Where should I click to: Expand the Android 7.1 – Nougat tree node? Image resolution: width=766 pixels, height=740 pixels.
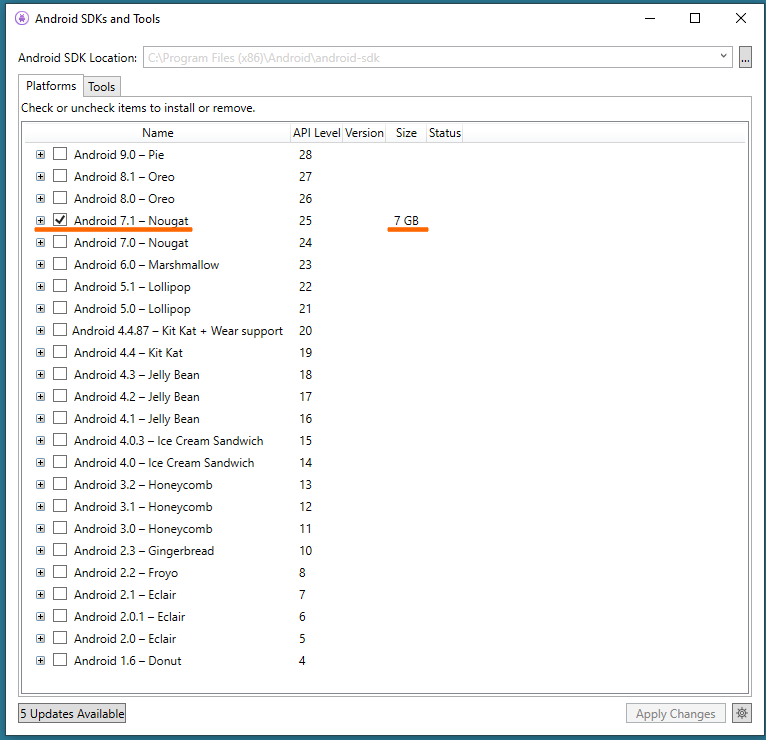[40, 221]
